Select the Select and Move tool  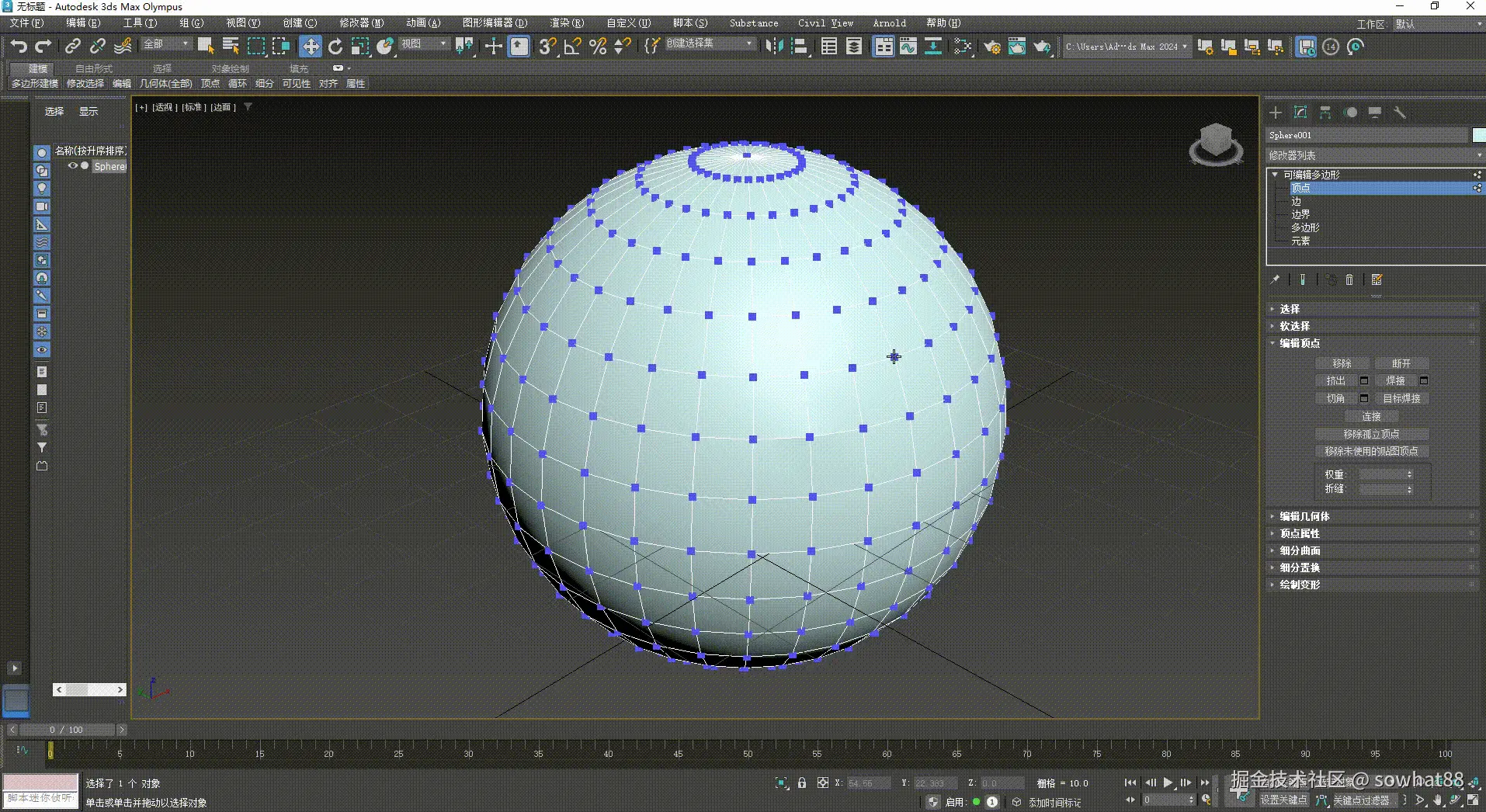310,47
